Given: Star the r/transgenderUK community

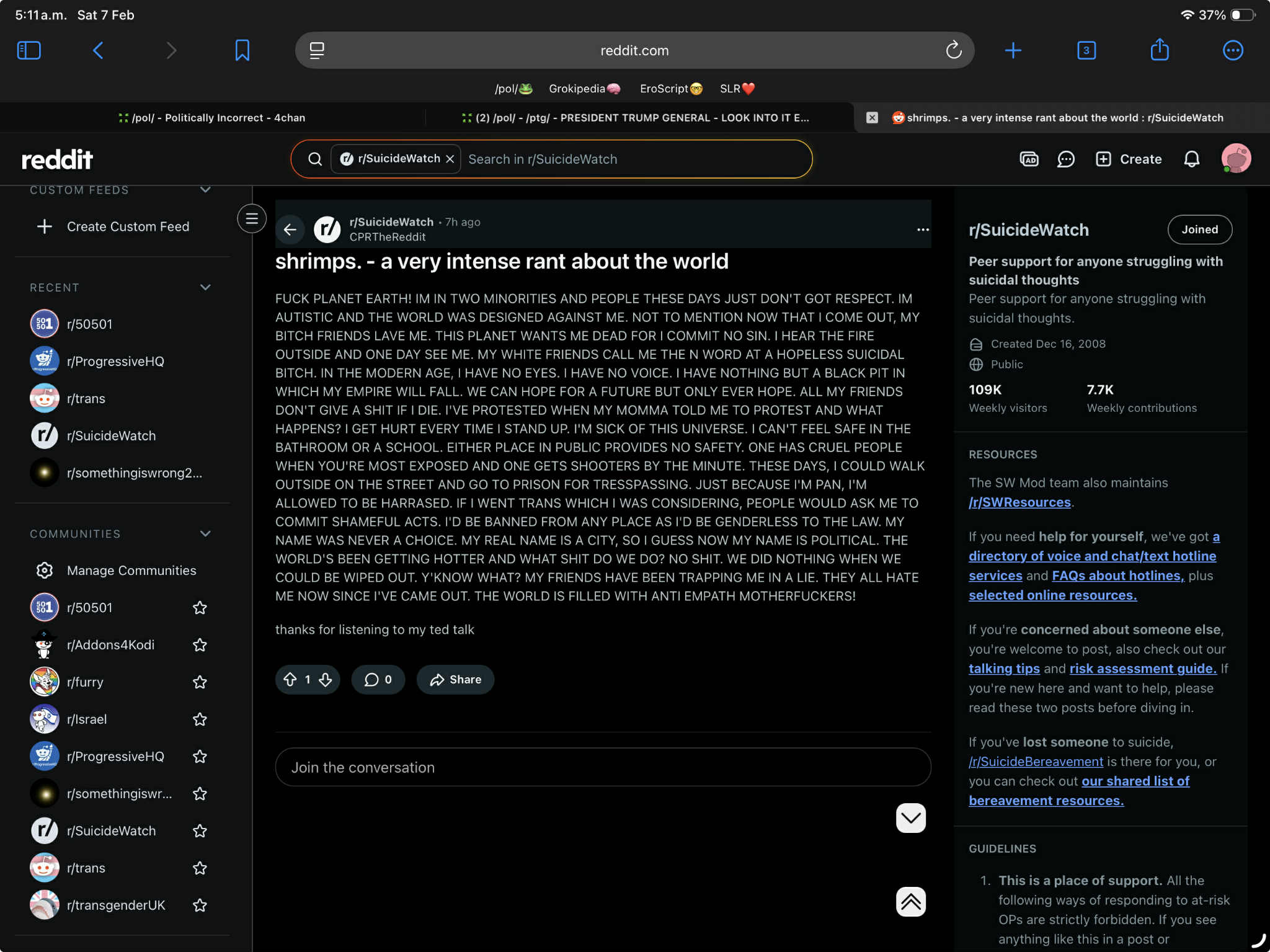Looking at the screenshot, I should coord(200,905).
